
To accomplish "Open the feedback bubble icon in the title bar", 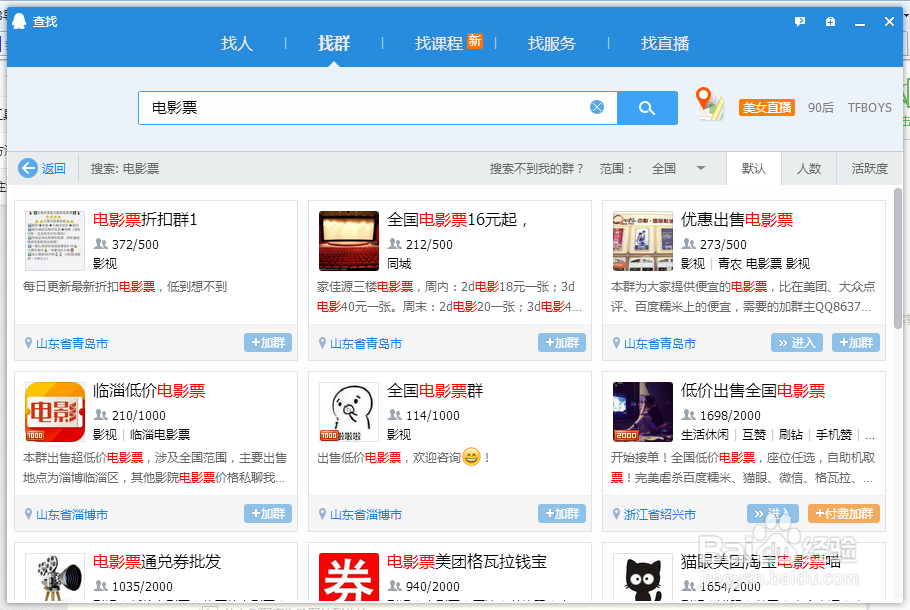I will [x=799, y=20].
